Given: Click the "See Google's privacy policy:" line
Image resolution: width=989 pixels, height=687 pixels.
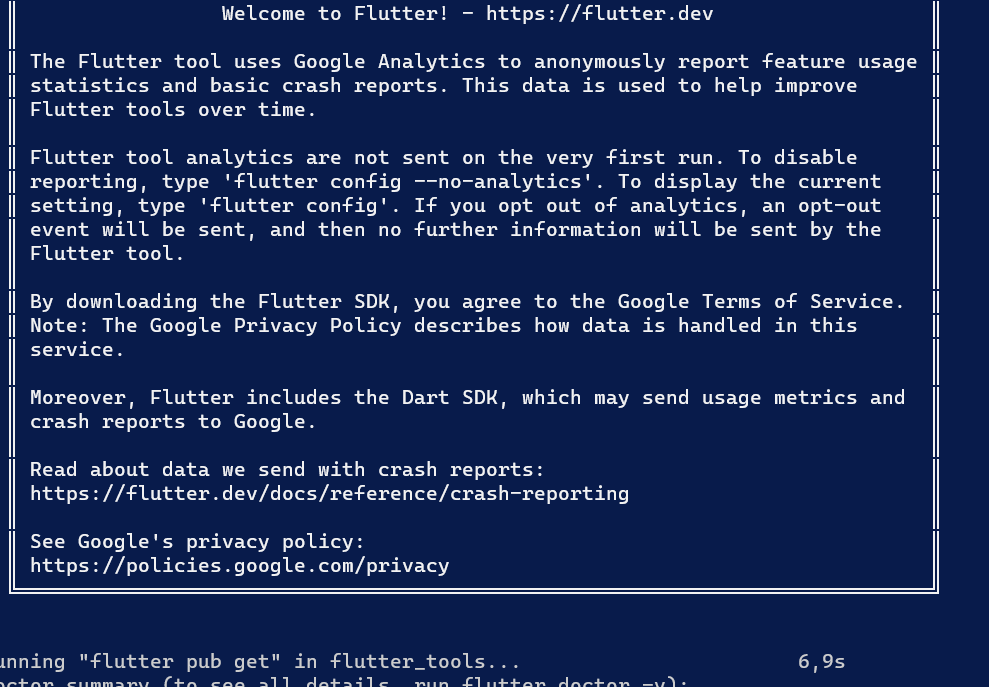Looking at the screenshot, I should point(197,541).
